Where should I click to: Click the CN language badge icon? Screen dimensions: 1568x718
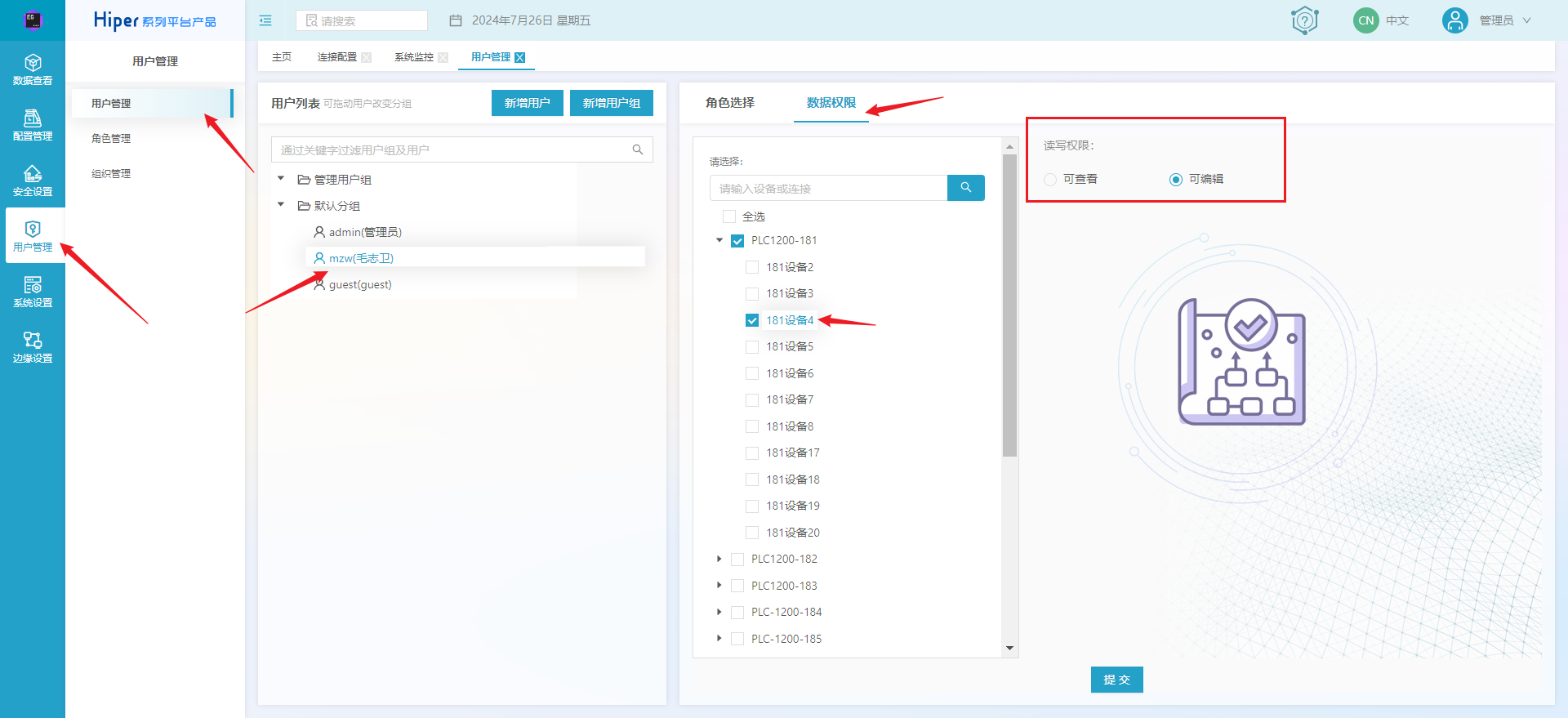[x=1365, y=20]
